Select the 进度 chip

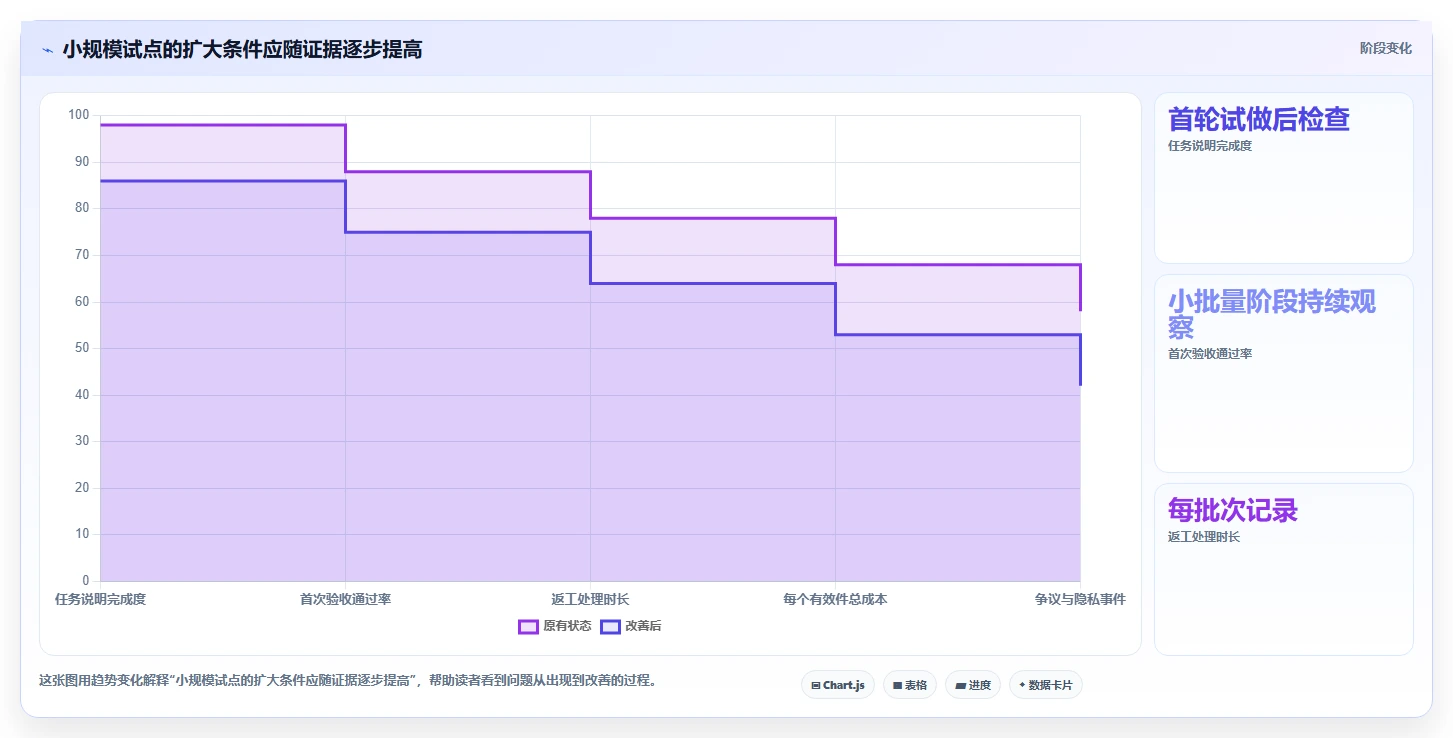click(x=973, y=685)
